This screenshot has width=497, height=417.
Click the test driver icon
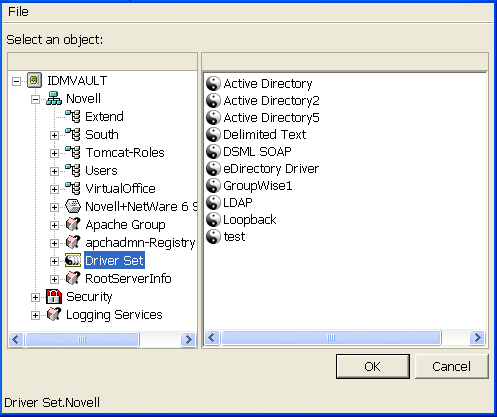(213, 236)
